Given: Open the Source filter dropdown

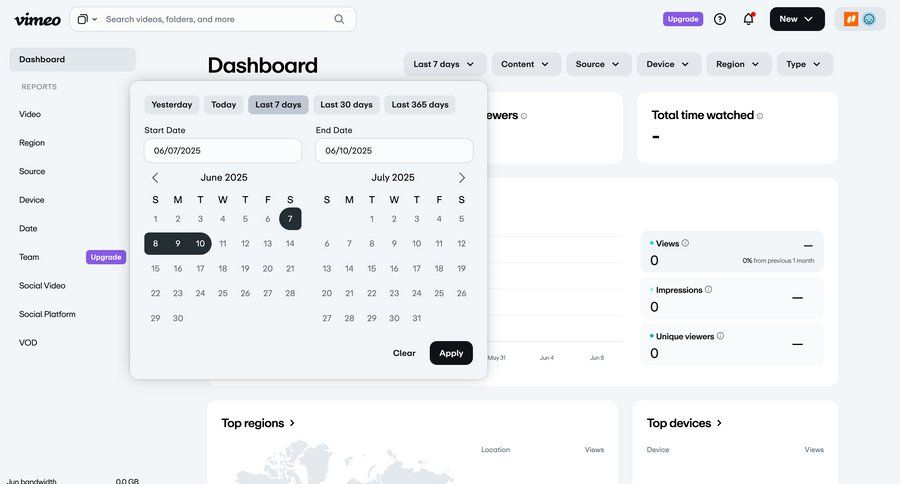Looking at the screenshot, I should (x=599, y=64).
